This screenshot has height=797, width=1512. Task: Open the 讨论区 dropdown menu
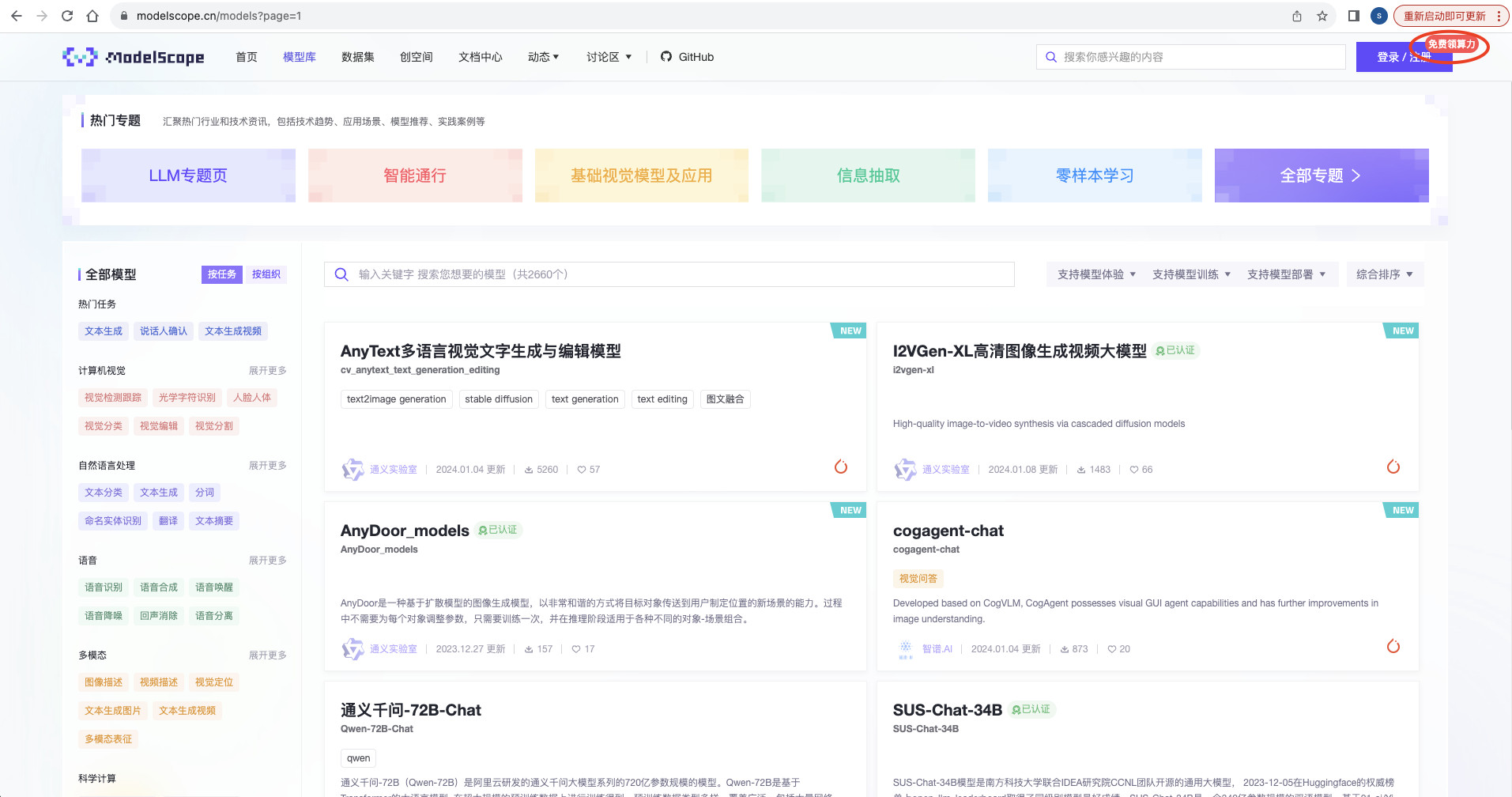(609, 57)
